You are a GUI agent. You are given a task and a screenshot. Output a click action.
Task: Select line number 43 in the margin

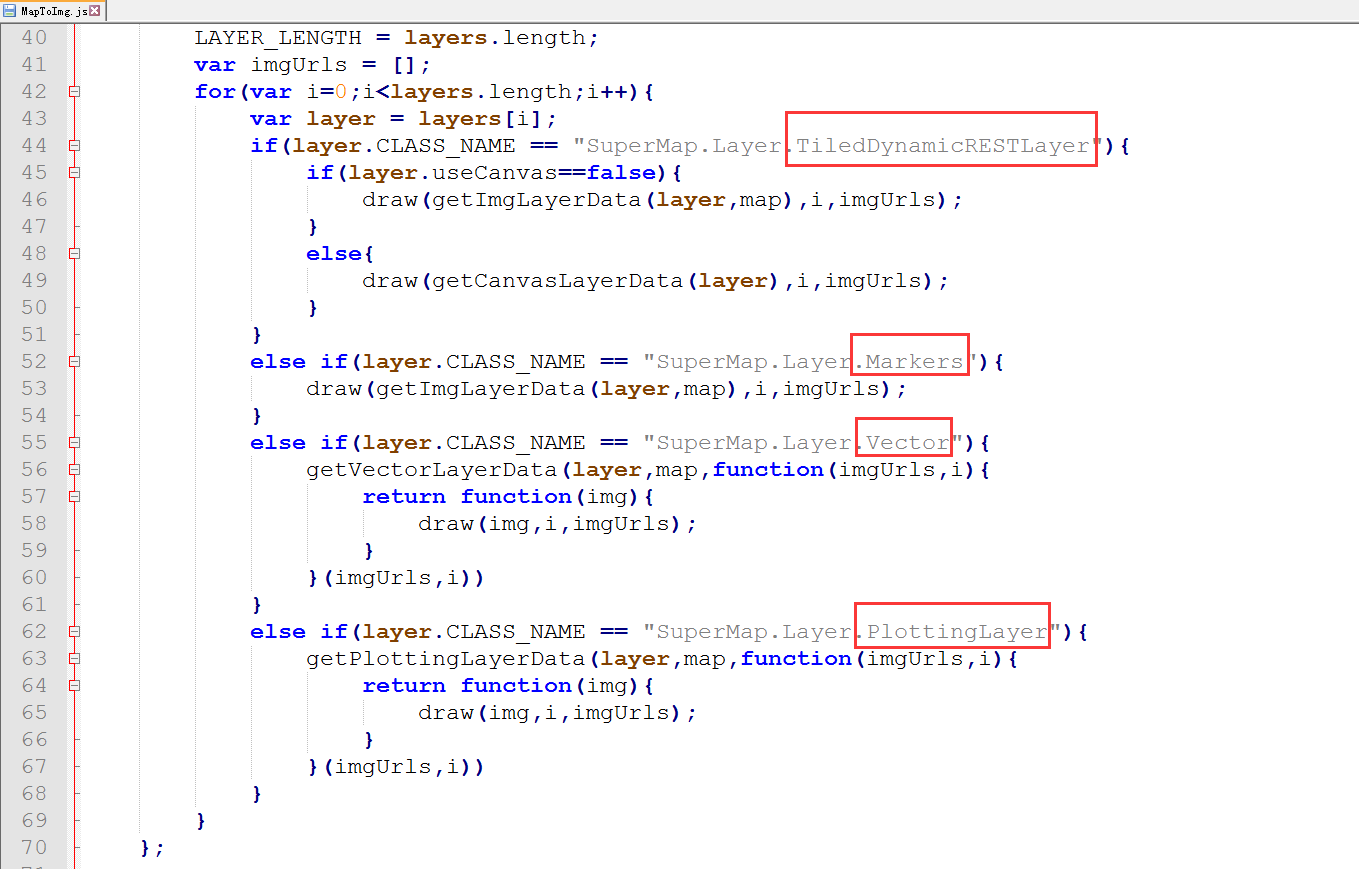coord(34,119)
